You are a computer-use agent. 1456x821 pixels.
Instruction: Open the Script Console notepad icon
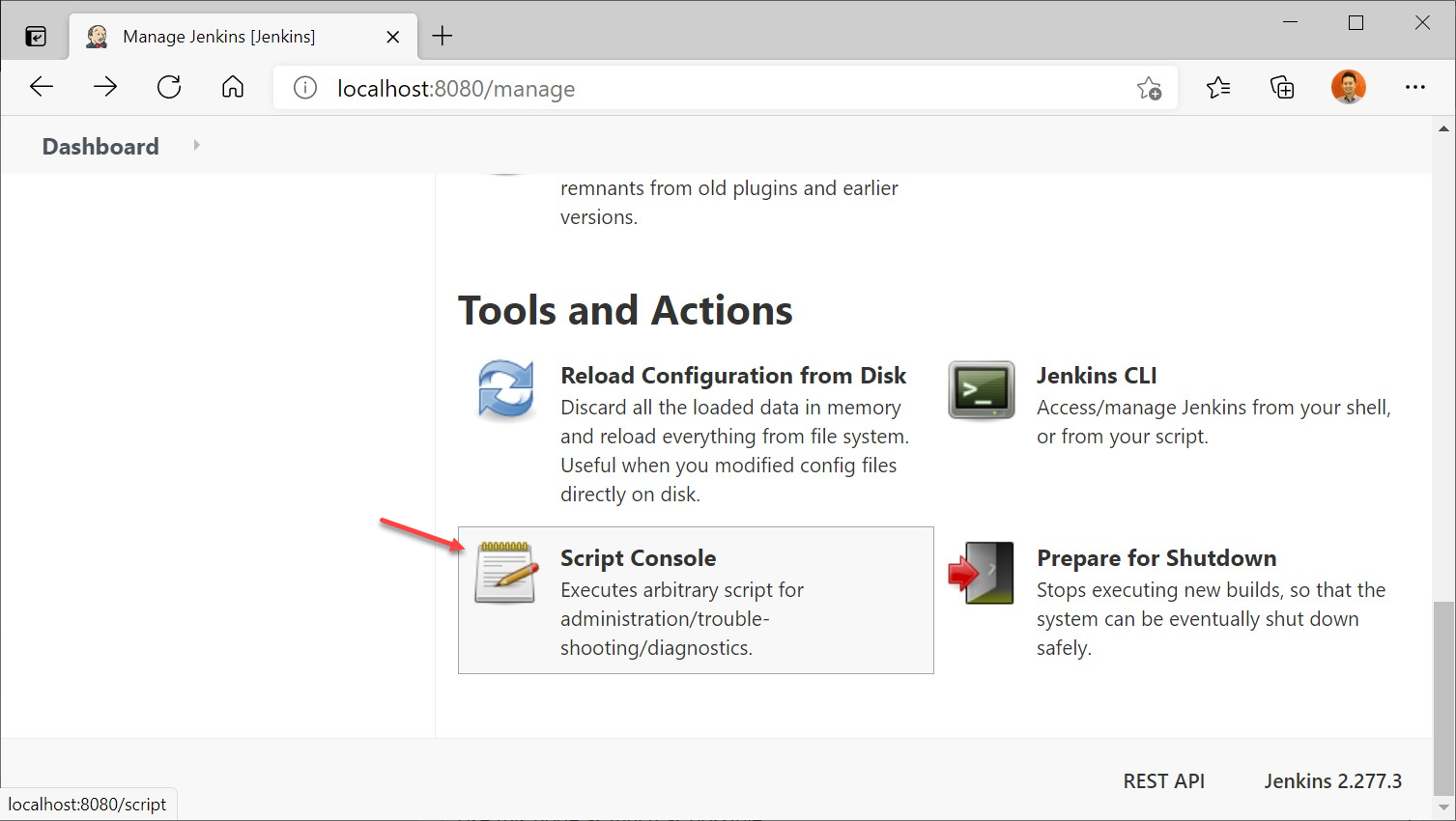click(506, 573)
